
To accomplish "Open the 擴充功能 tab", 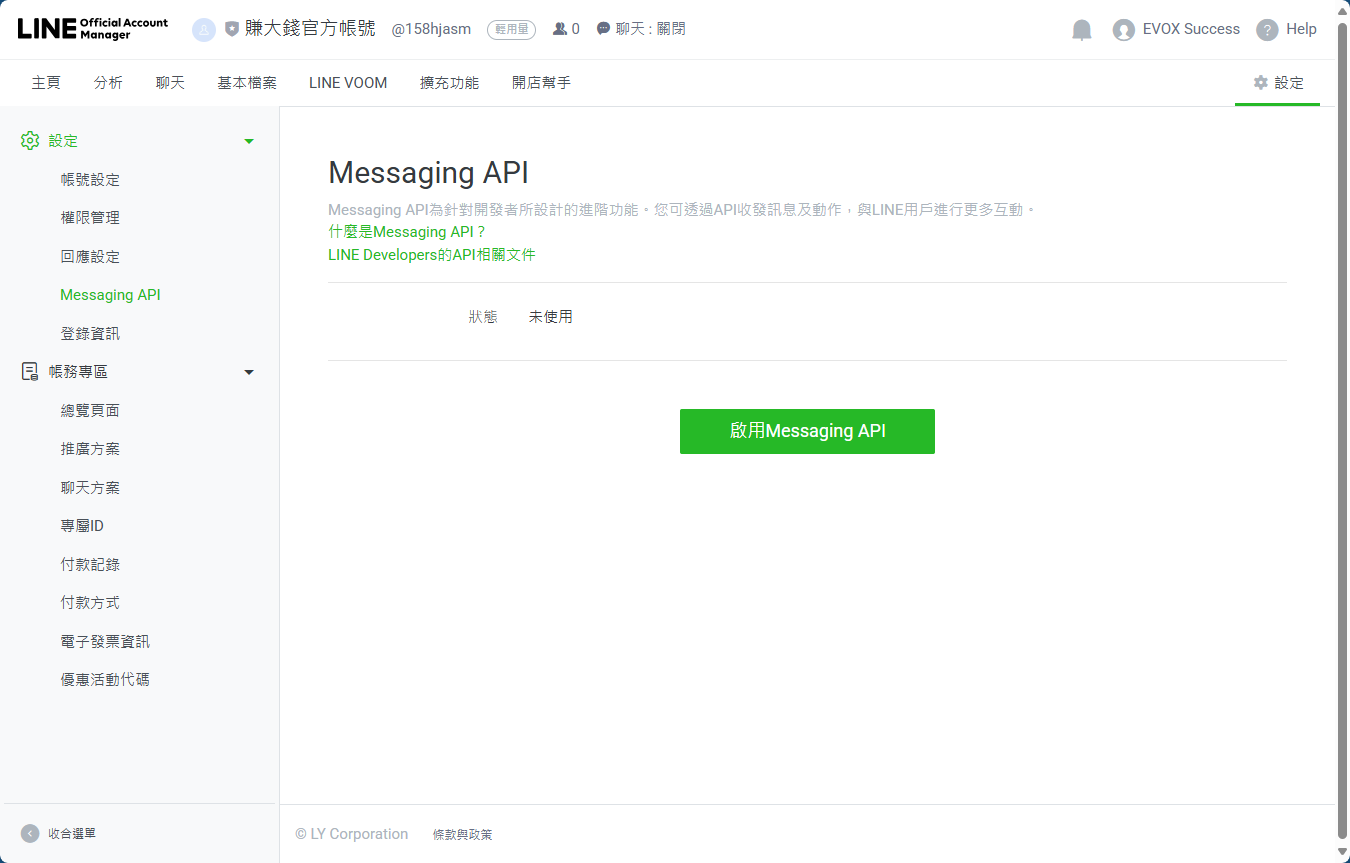I will click(449, 83).
